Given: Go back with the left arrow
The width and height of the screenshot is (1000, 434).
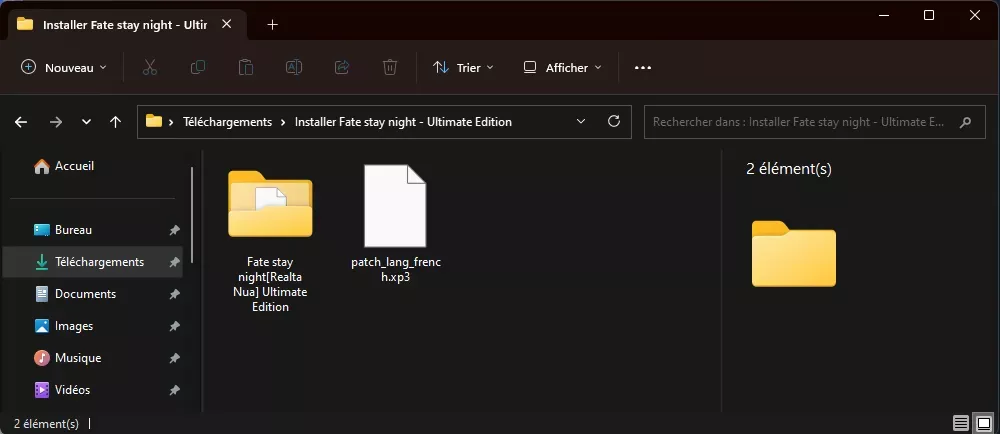Looking at the screenshot, I should click(21, 122).
